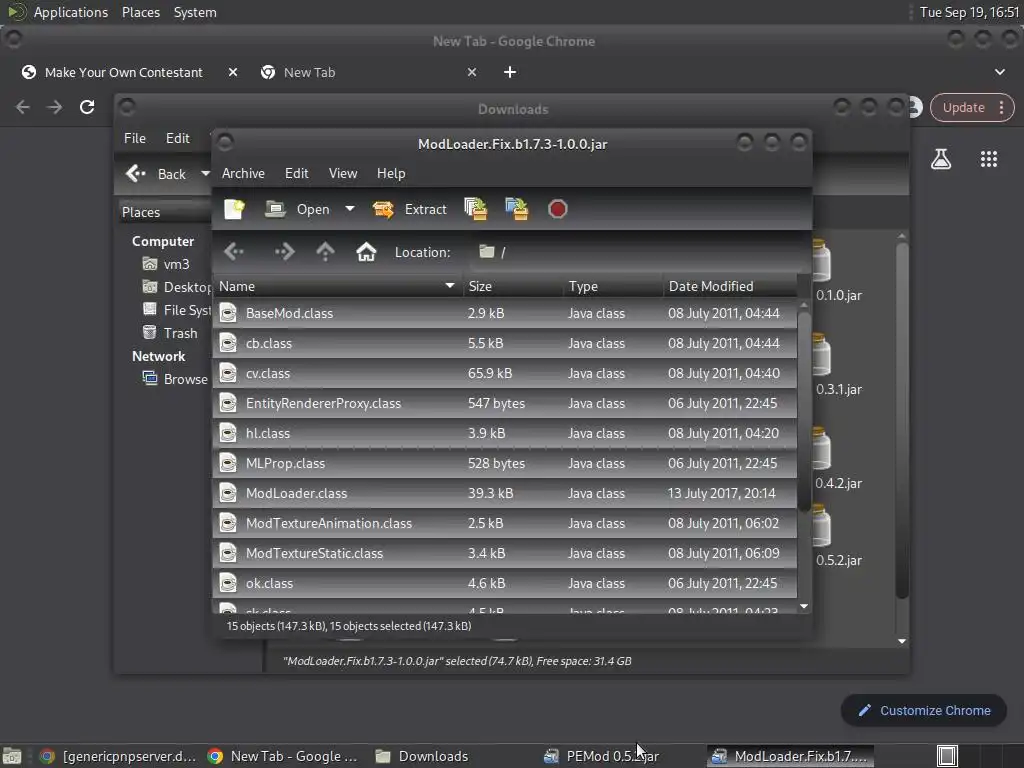
Task: Select cb.class file row
Action: 505,343
